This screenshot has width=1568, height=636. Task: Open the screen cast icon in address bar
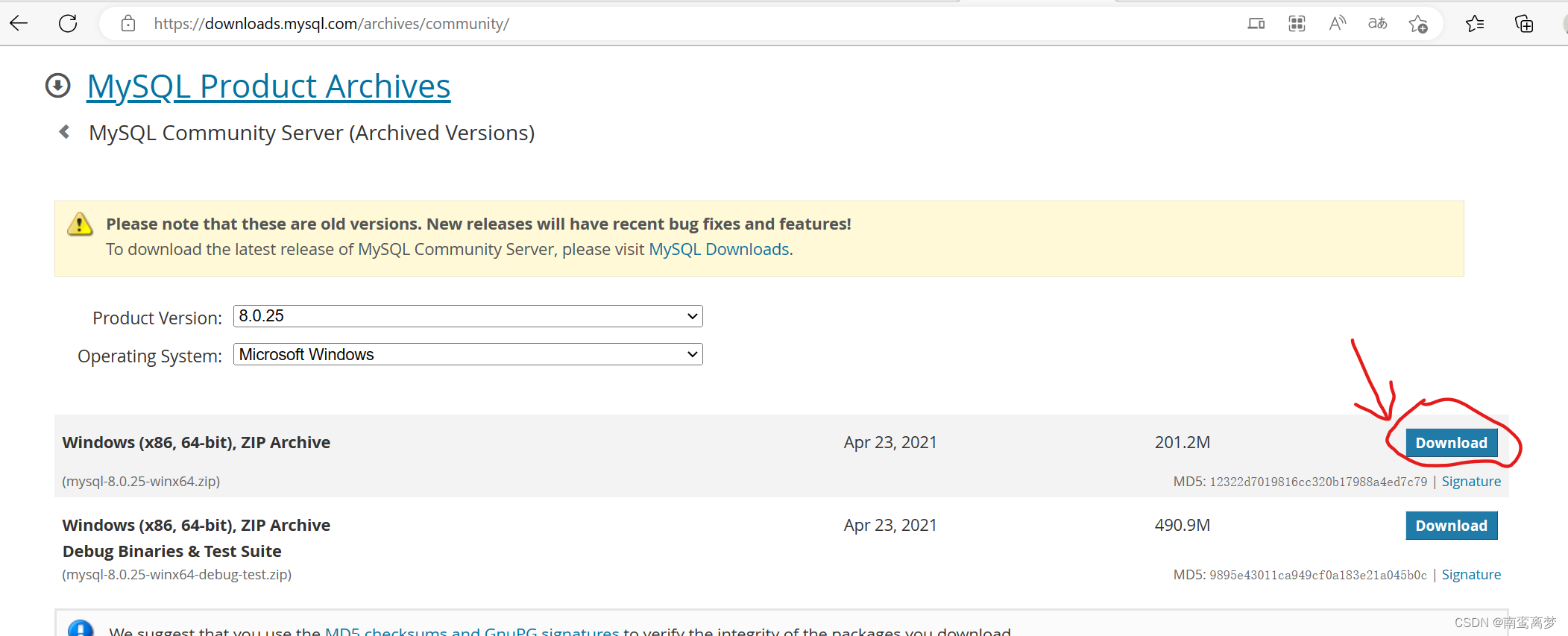coord(1256,24)
